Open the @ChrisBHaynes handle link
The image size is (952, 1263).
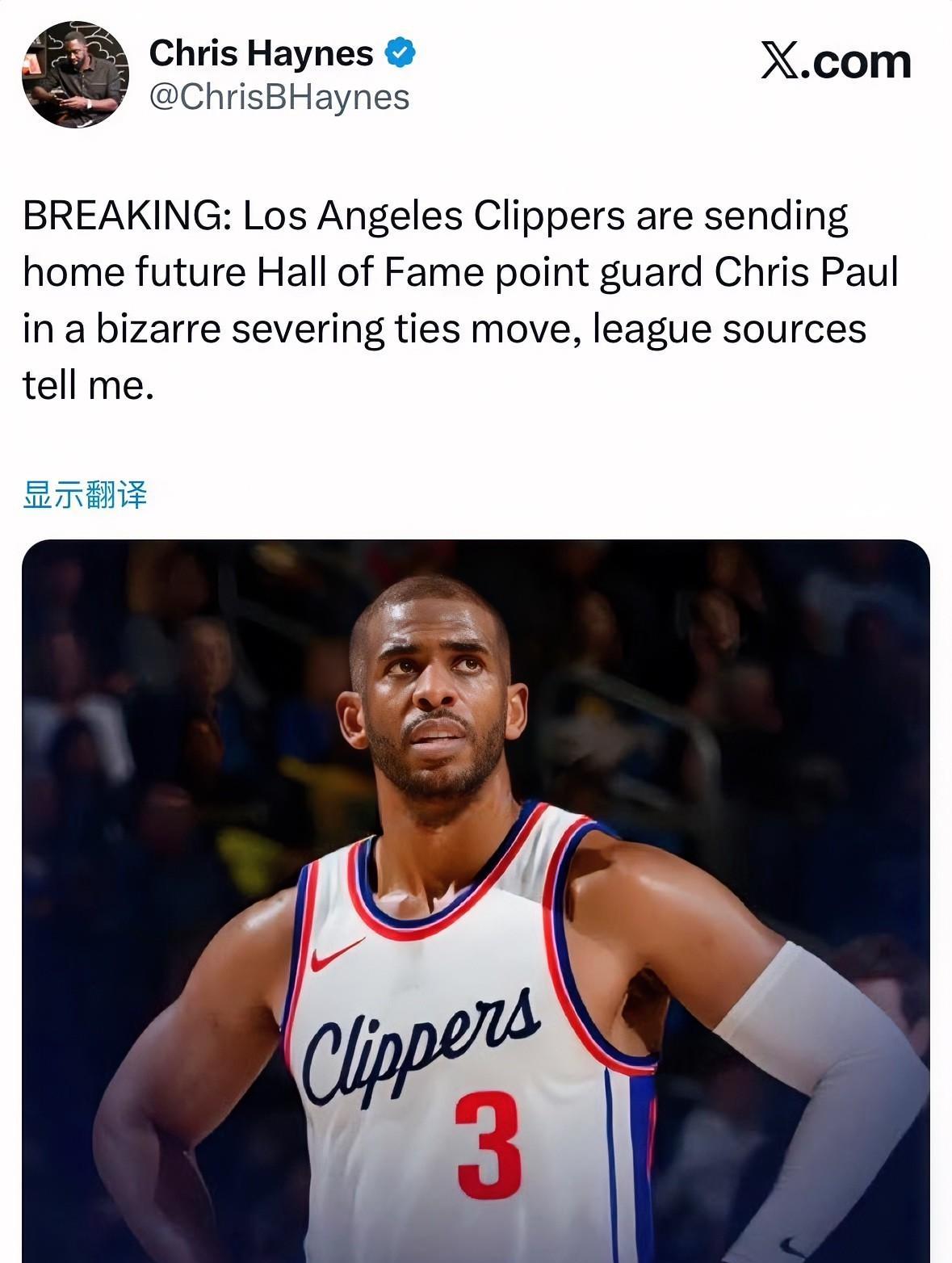[x=279, y=97]
